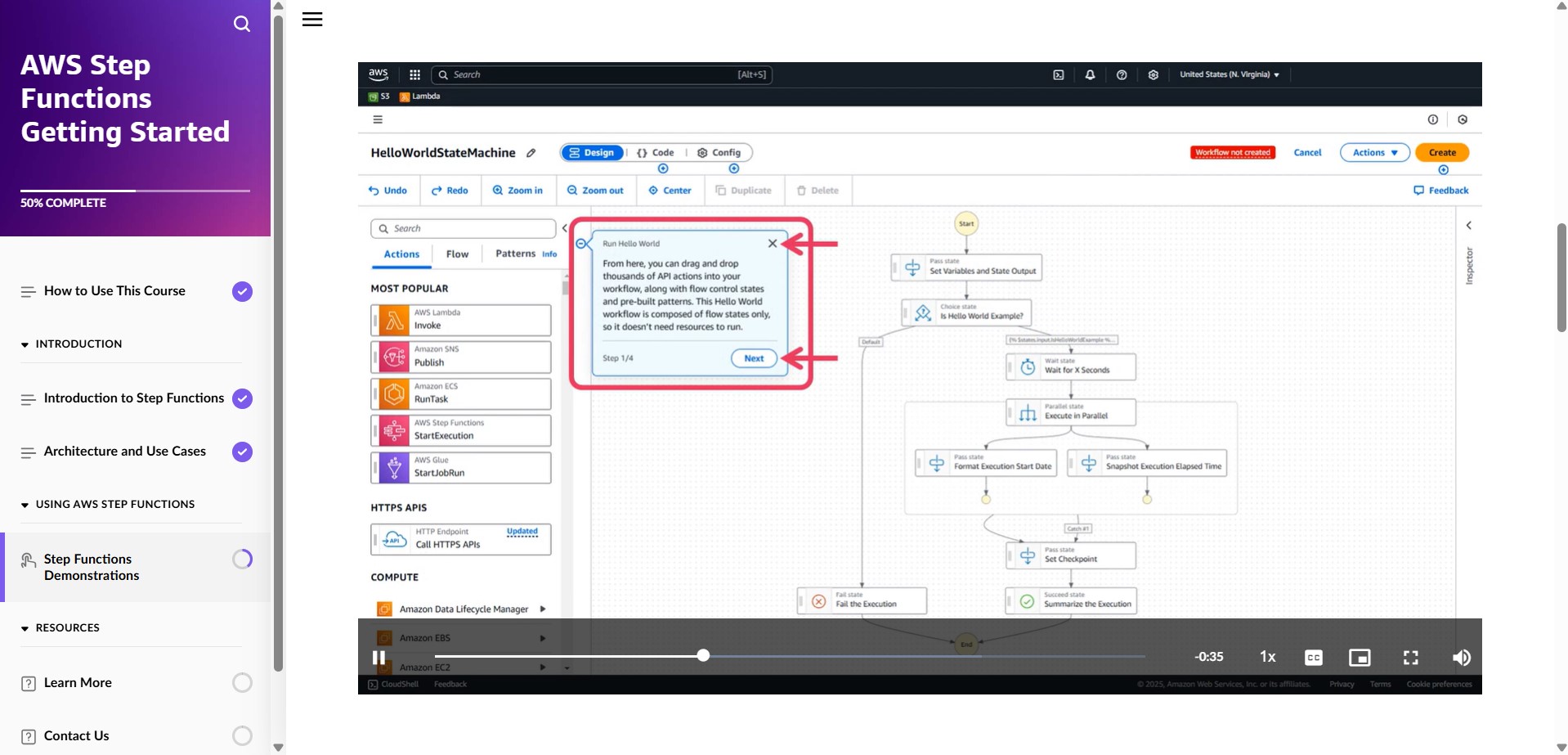Toggle completion check for Architecture and Use Cases
The height and width of the screenshot is (755, 1568).
click(x=242, y=452)
